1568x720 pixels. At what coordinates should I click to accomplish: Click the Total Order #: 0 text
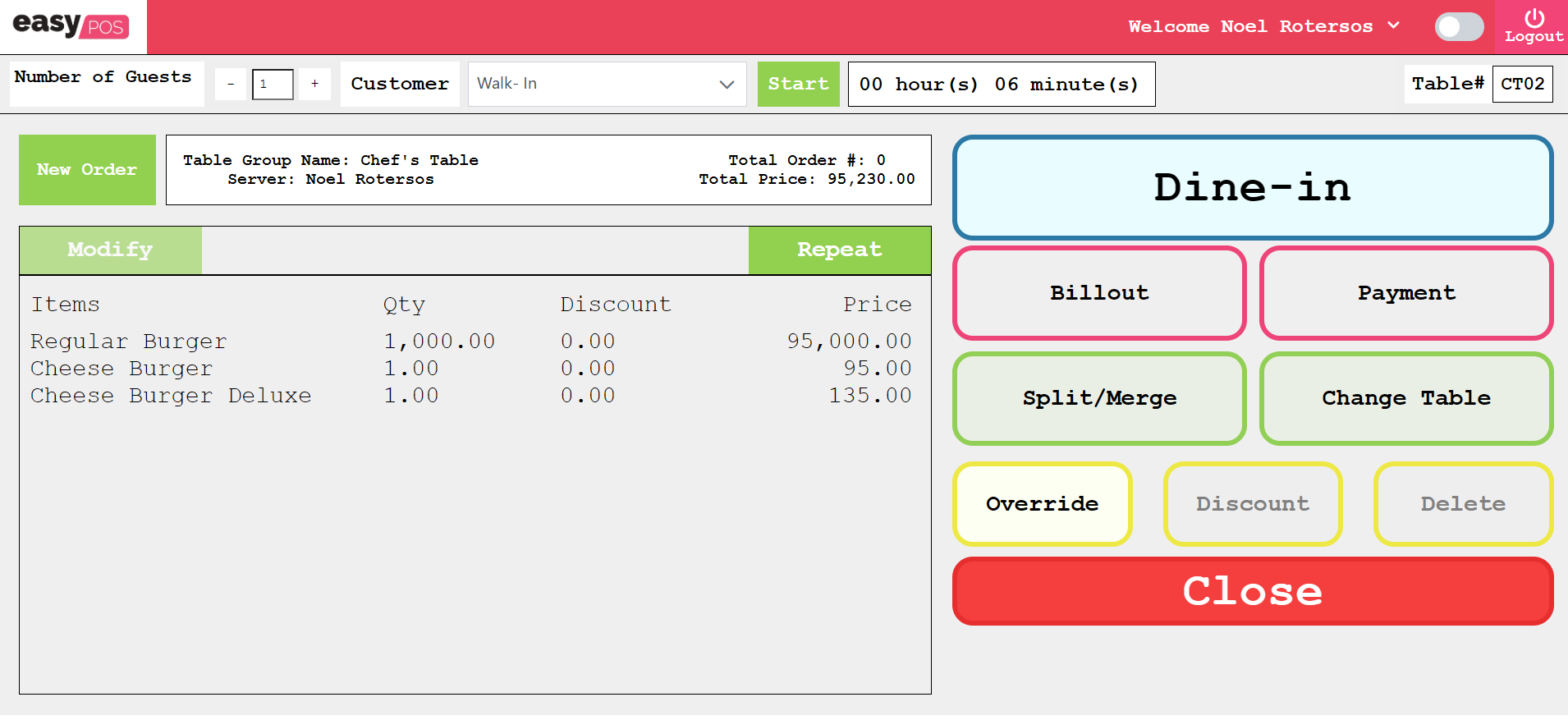point(807,160)
